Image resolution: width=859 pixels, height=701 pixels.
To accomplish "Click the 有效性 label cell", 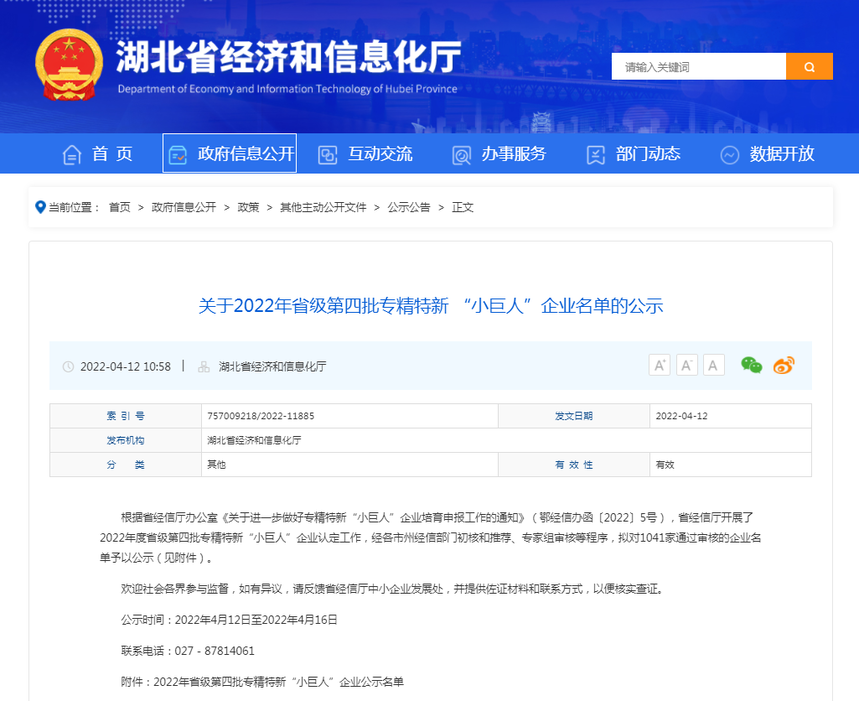I will point(574,464).
